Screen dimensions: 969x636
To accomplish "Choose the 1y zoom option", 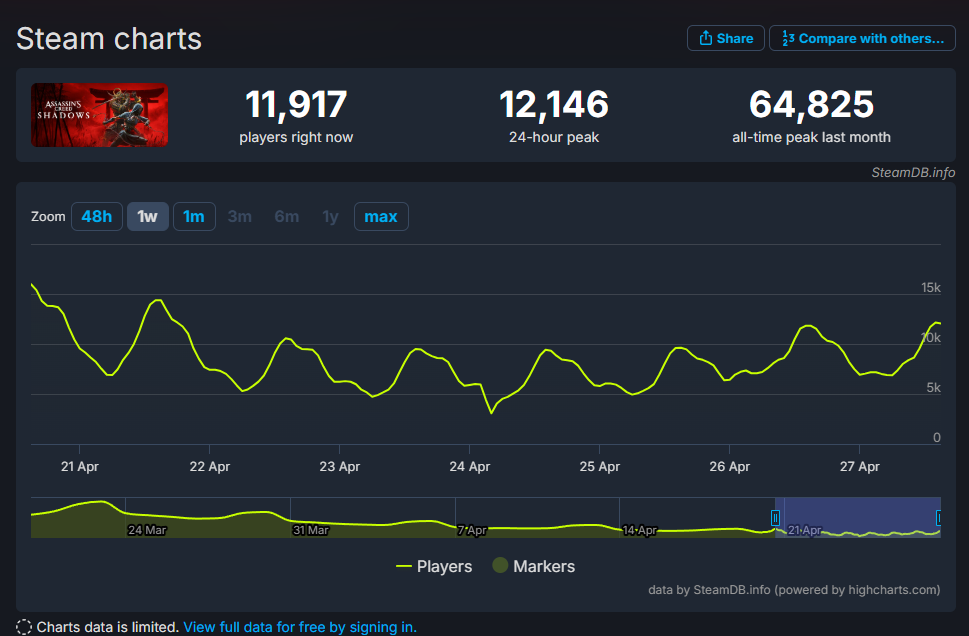I will coord(331,216).
